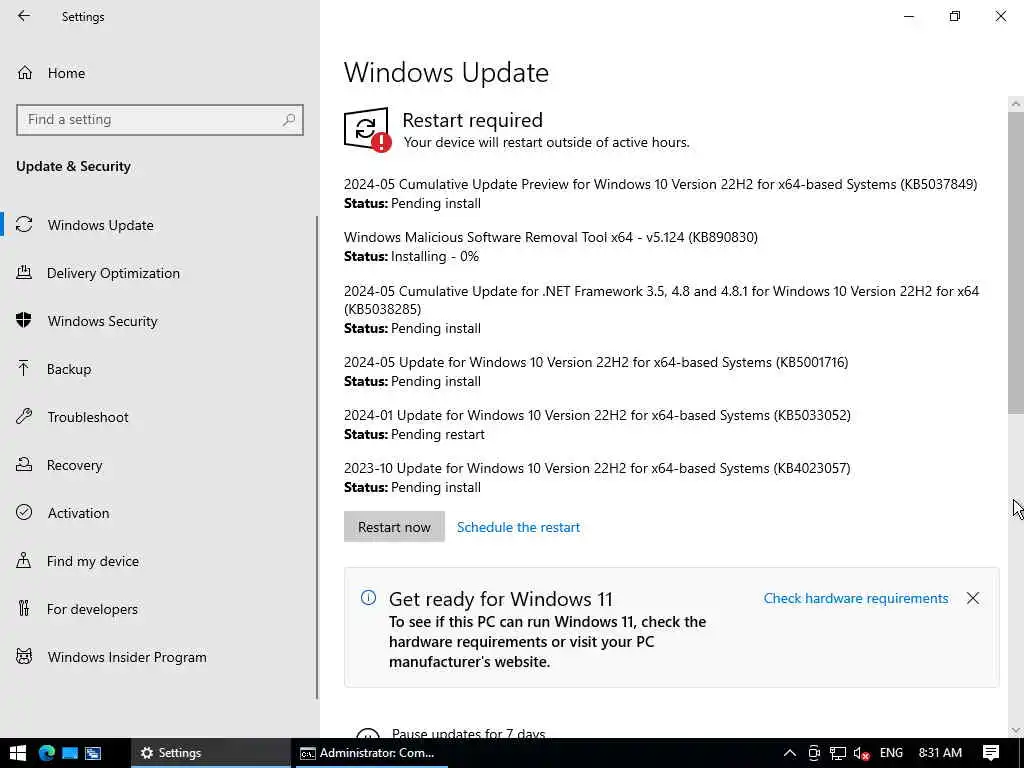Open the Windows Start menu

pyautogui.click(x=18, y=753)
